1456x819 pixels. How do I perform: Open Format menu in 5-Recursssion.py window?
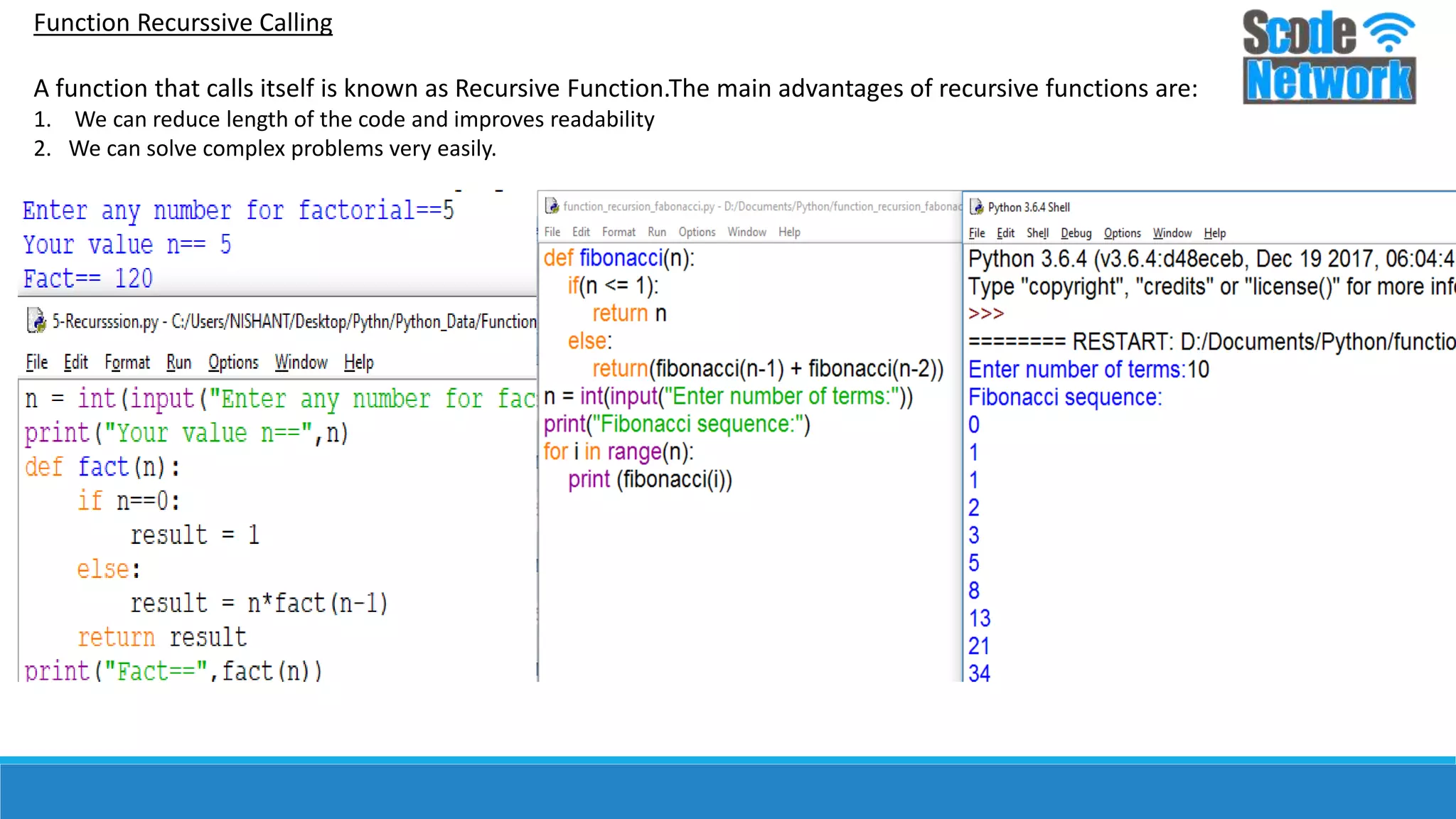click(127, 363)
